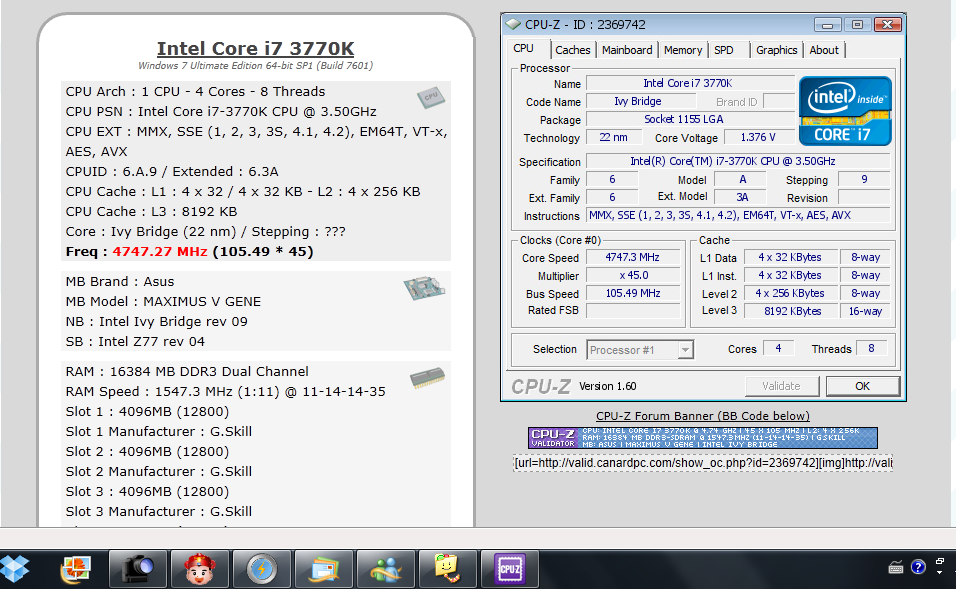Click the Stepping "9" field

tap(864, 179)
